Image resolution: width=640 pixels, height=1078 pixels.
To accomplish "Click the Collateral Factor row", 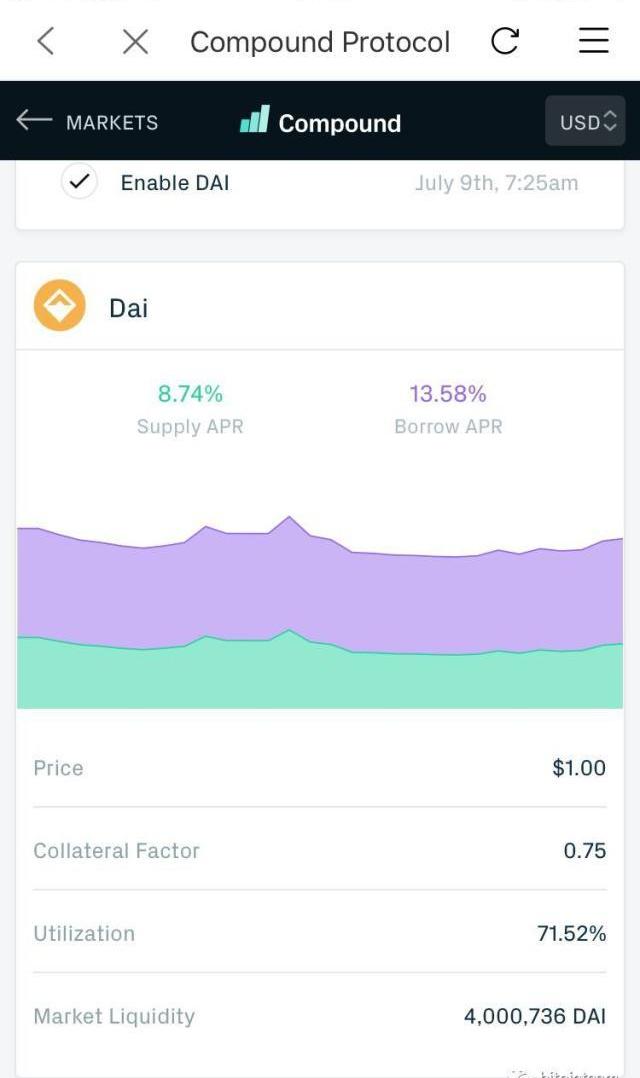I will click(x=320, y=851).
